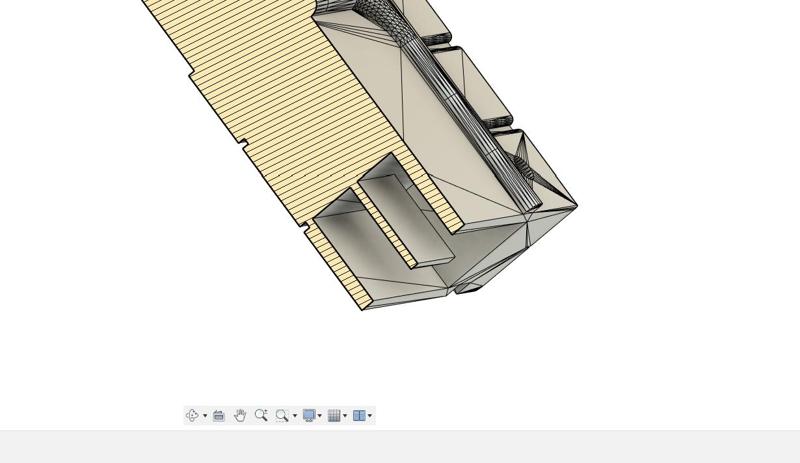This screenshot has width=800, height=463.
Task: Open the Orbit type dropdown arrow
Action: [x=205, y=416]
